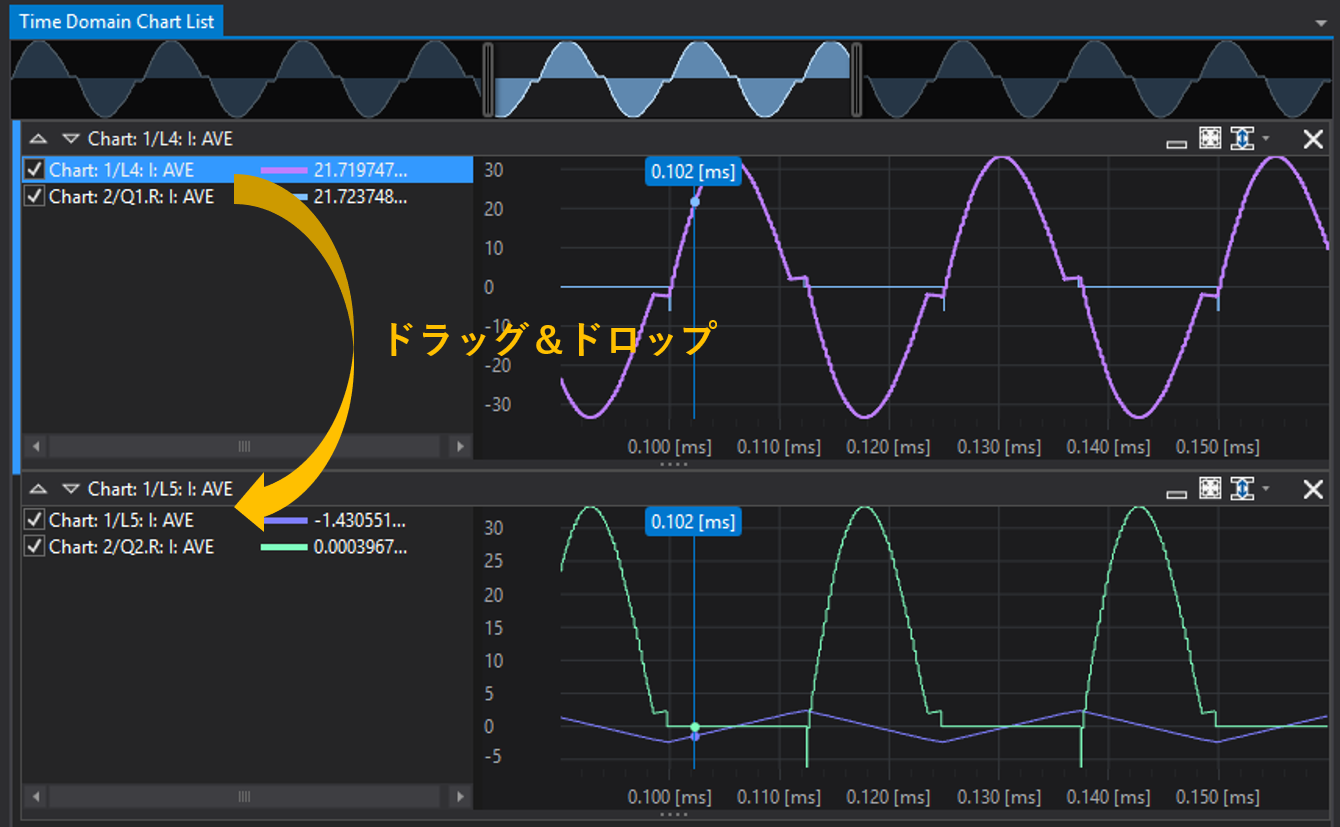1340x827 pixels.
Task: Click the vertical auto-scale icon on the L5 chart
Action: click(1241, 488)
